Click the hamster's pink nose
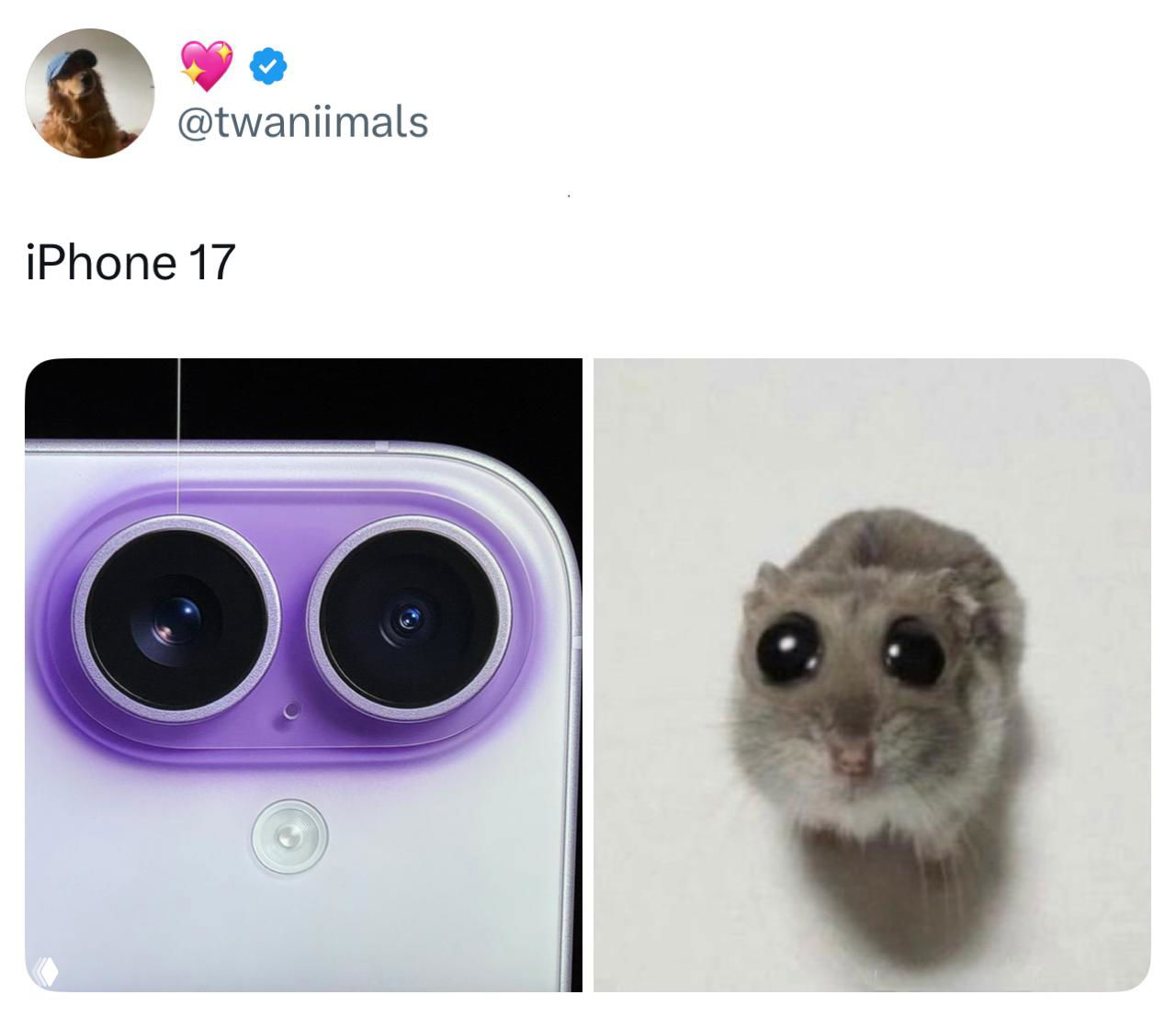Screen dimensions: 1176x1017 click(x=852, y=755)
